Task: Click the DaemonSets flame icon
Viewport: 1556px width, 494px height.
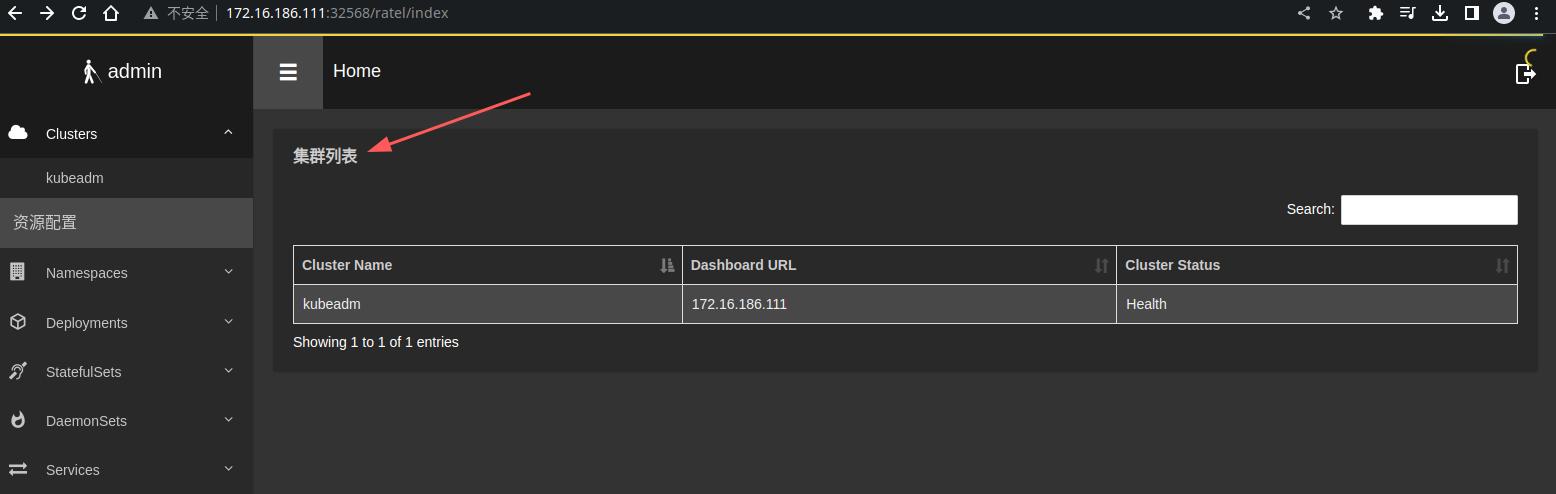Action: [17, 420]
